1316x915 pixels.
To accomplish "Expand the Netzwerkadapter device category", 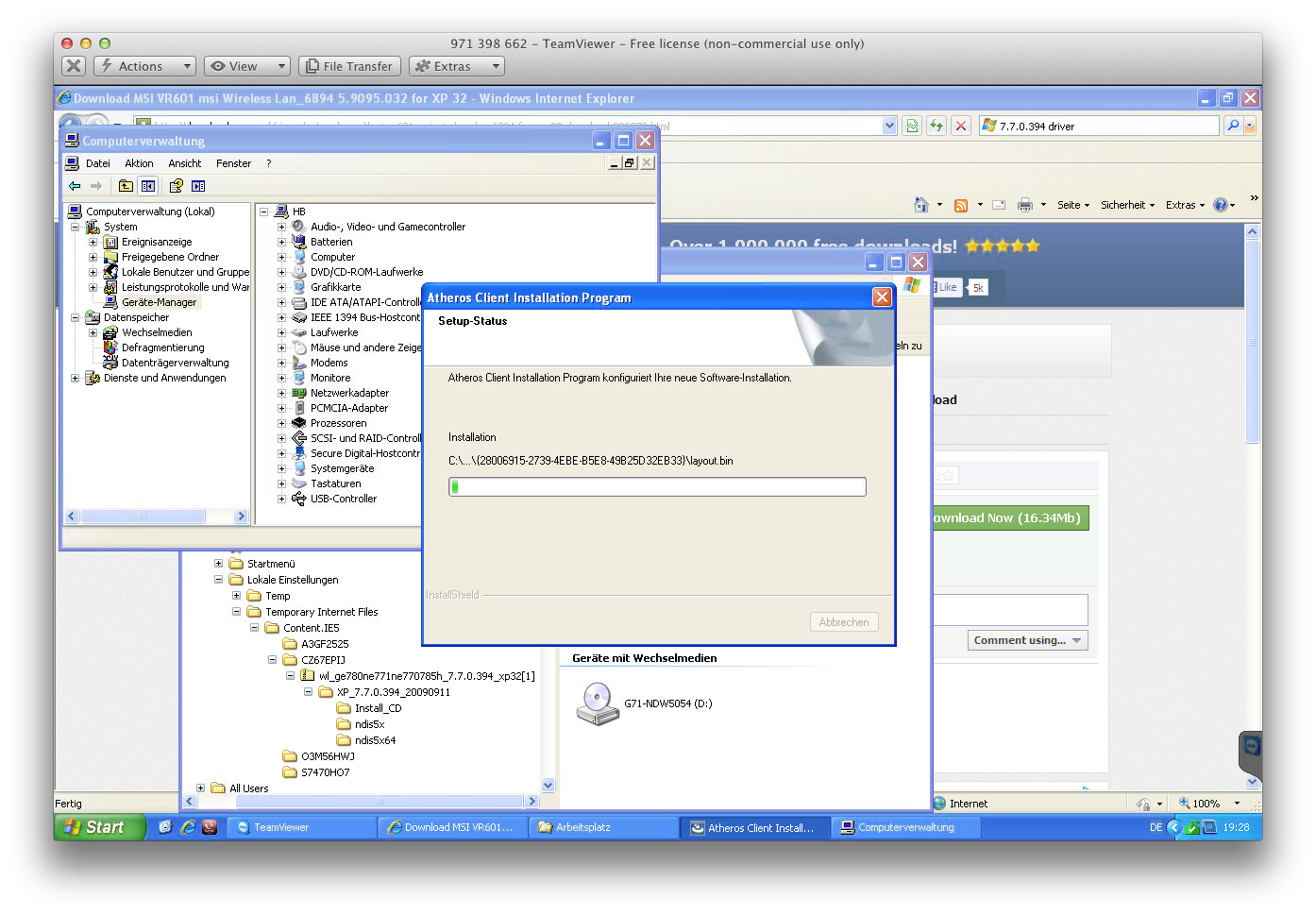I will tap(281, 393).
